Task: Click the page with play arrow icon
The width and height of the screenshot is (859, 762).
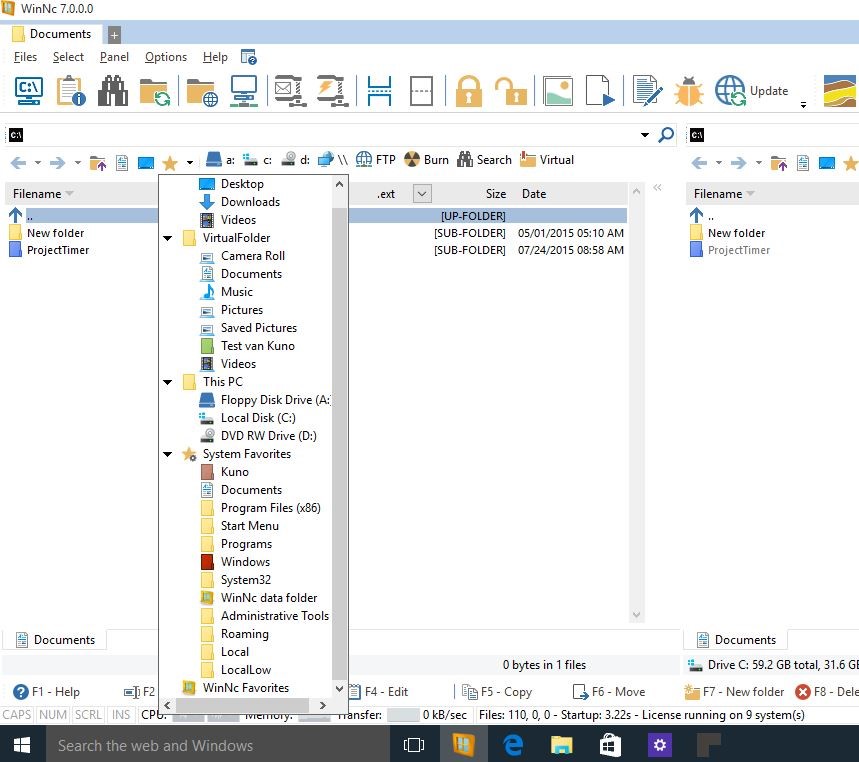Action: (x=600, y=91)
